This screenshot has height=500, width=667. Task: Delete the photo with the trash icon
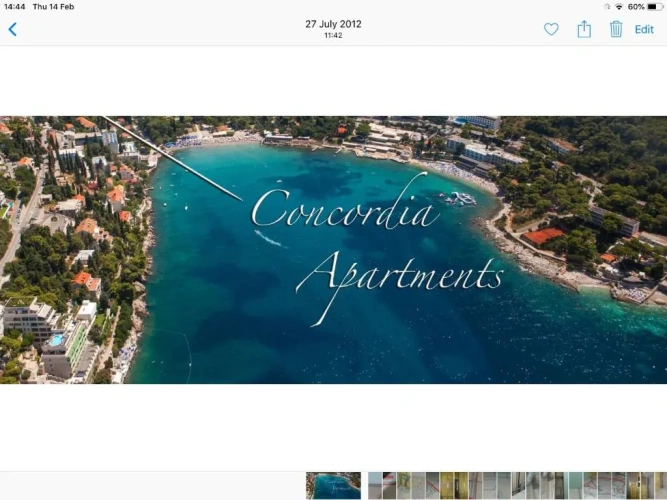click(616, 29)
